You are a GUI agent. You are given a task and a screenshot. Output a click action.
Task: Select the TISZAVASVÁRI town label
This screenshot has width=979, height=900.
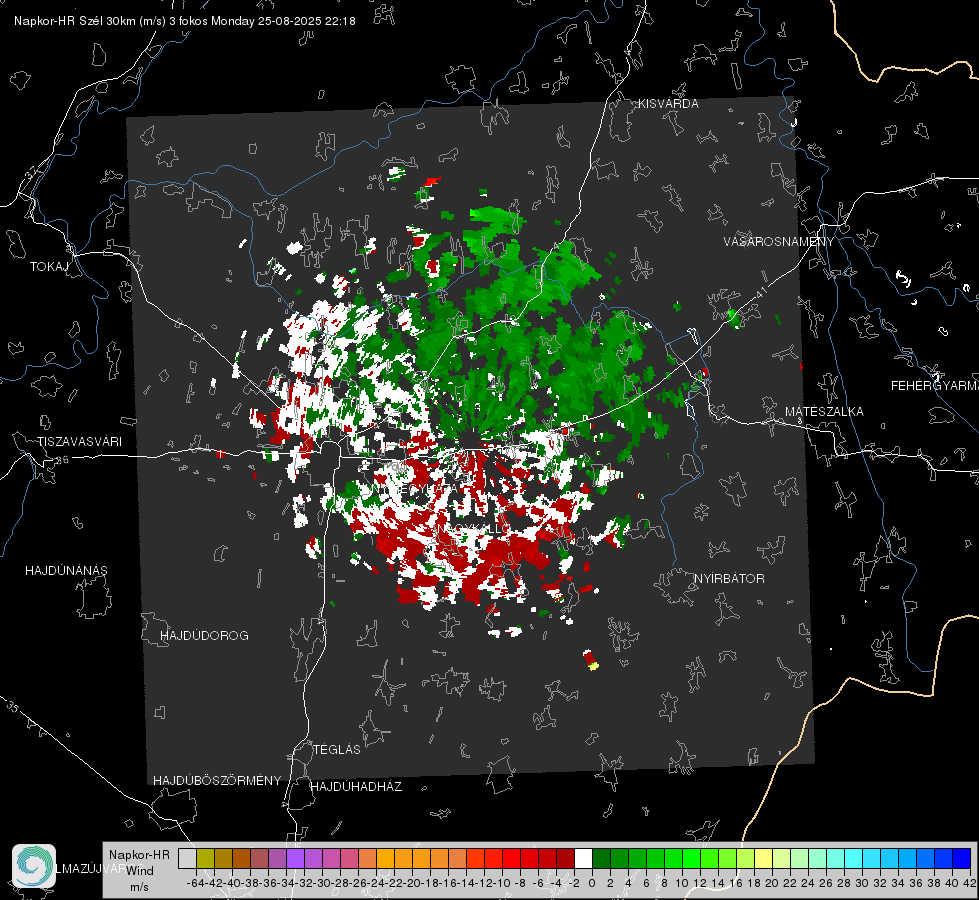point(79,442)
